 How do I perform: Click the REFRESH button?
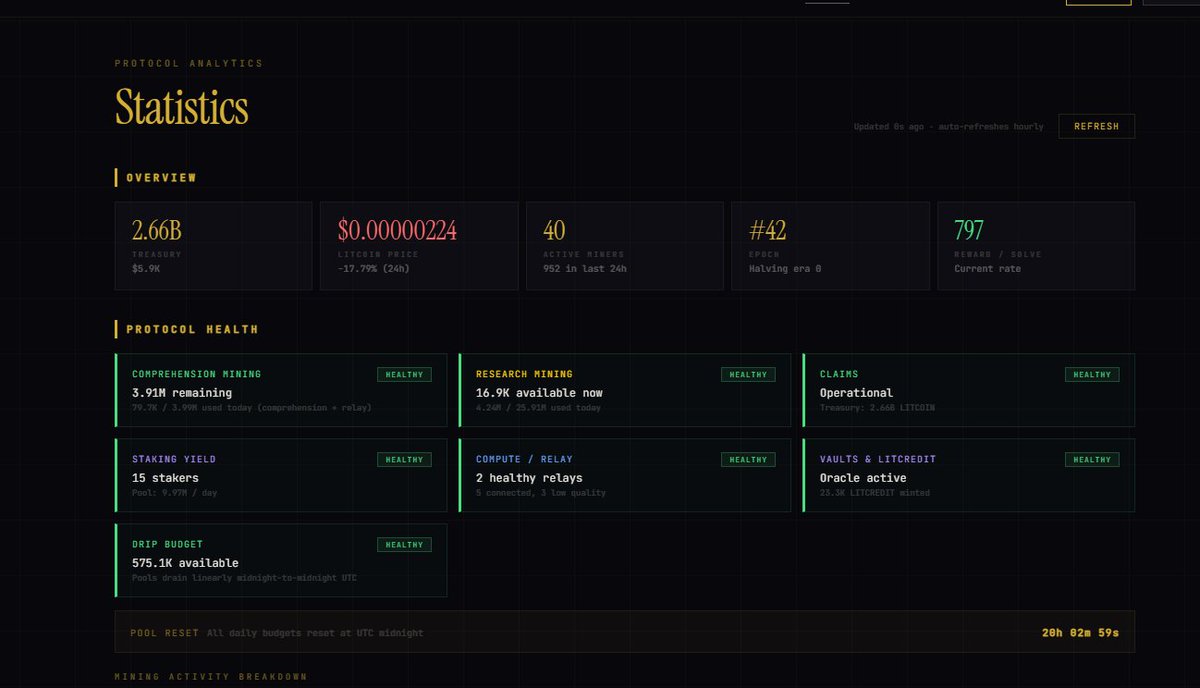click(x=1096, y=126)
